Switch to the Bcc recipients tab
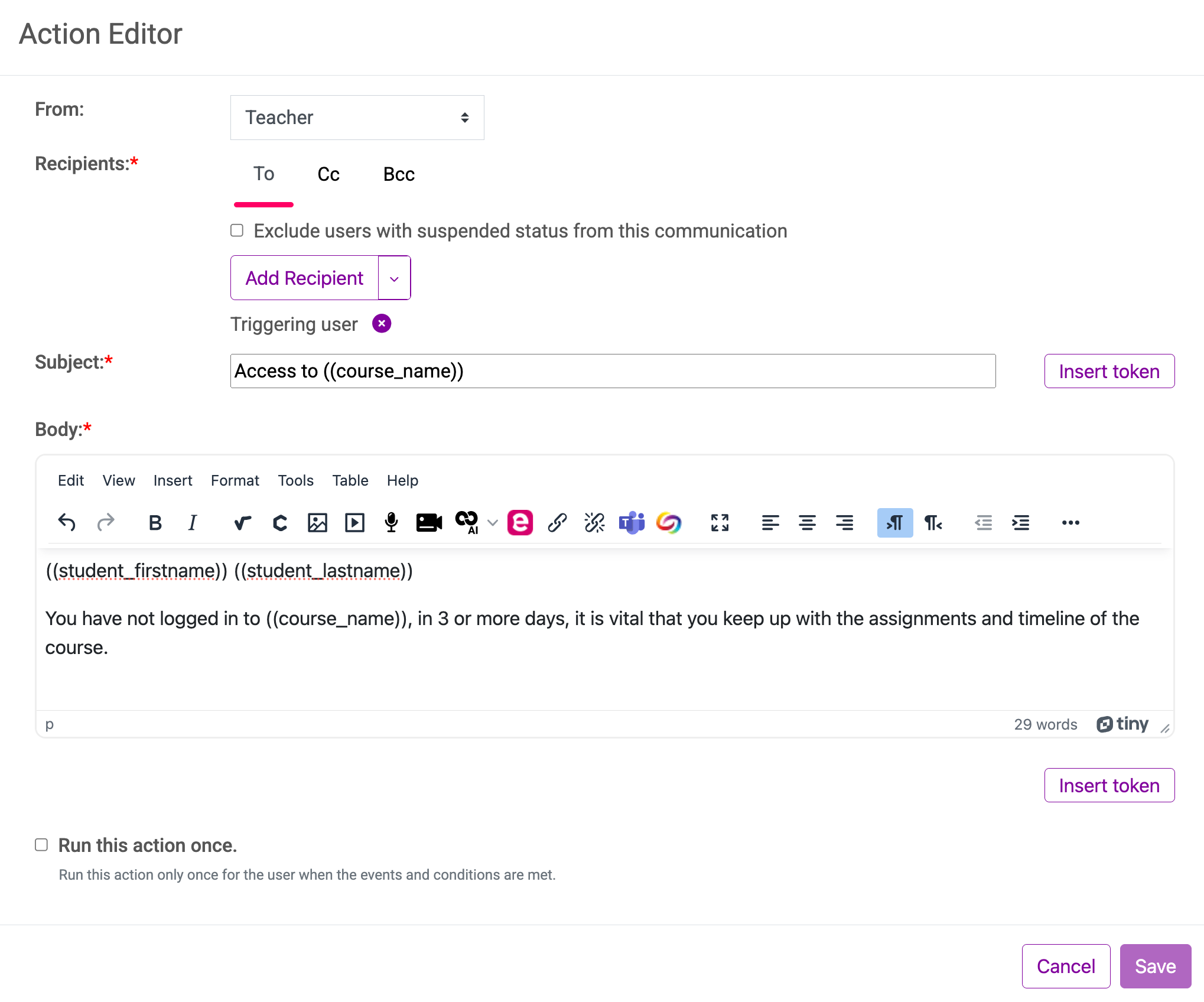Viewport: 1204px width, 1002px height. point(398,174)
